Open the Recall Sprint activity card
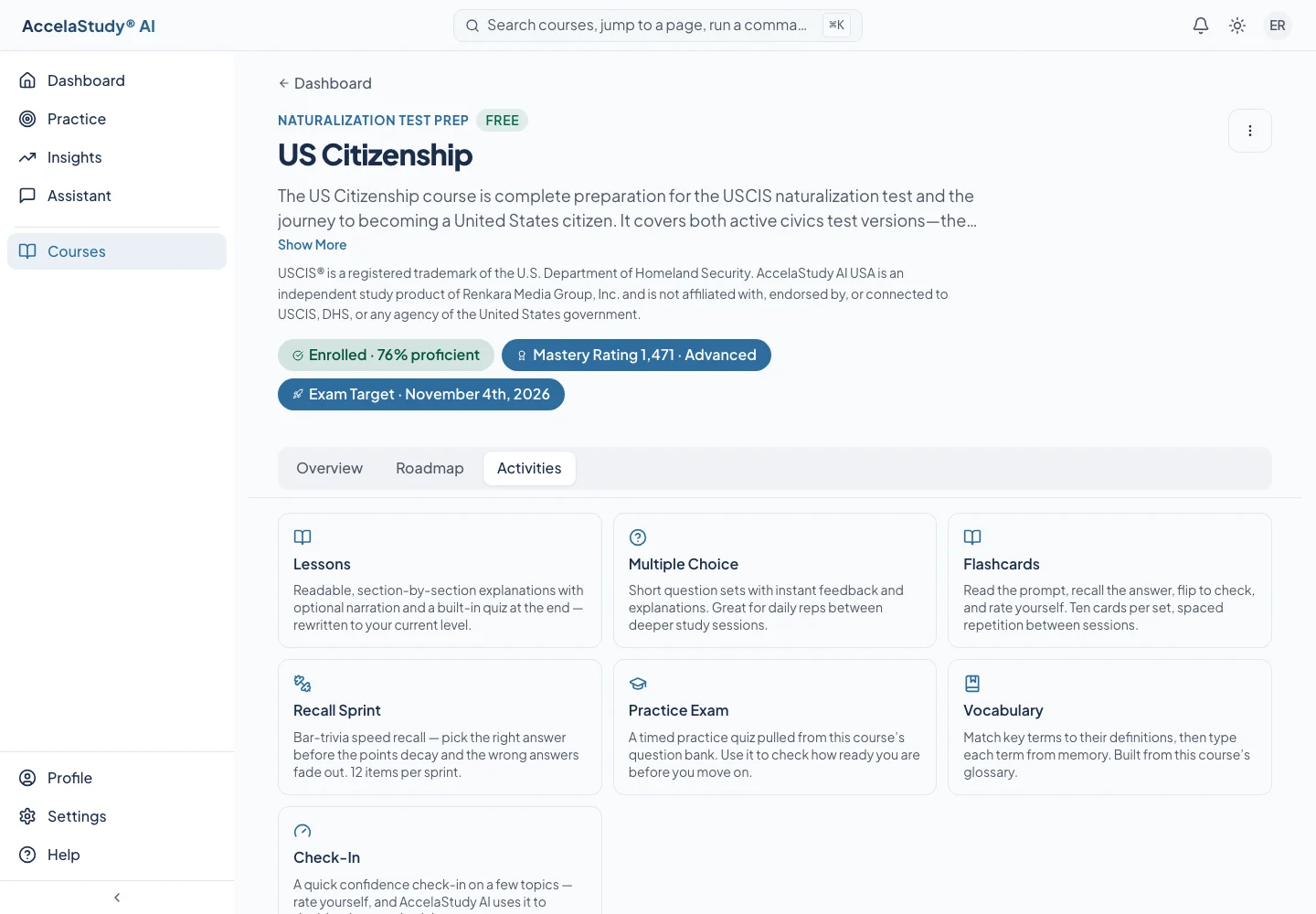Screen dimensions: 1316x914 click(440, 728)
